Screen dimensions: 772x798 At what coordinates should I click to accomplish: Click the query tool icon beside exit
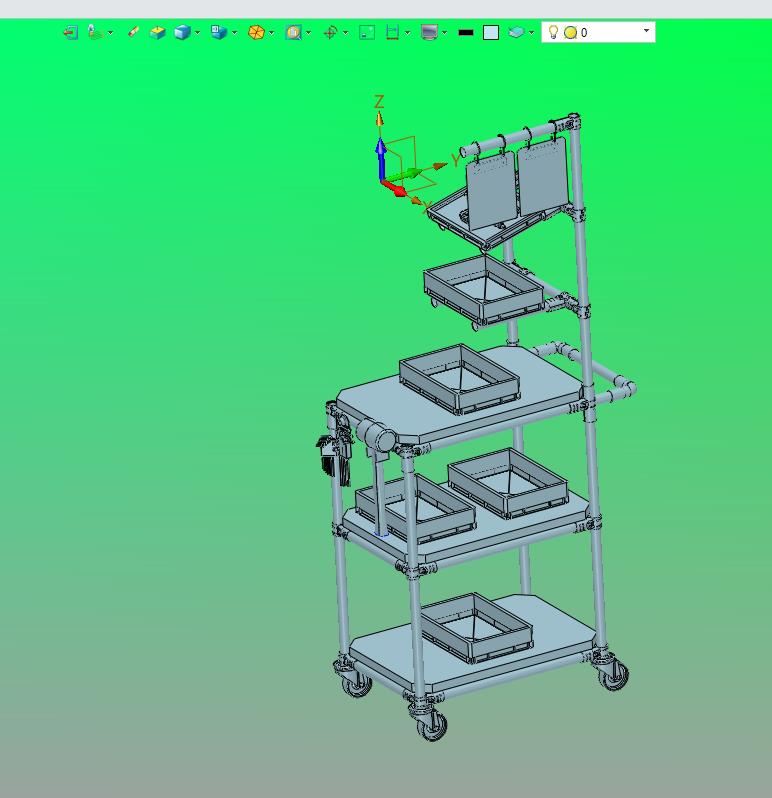pyautogui.click(x=95, y=32)
